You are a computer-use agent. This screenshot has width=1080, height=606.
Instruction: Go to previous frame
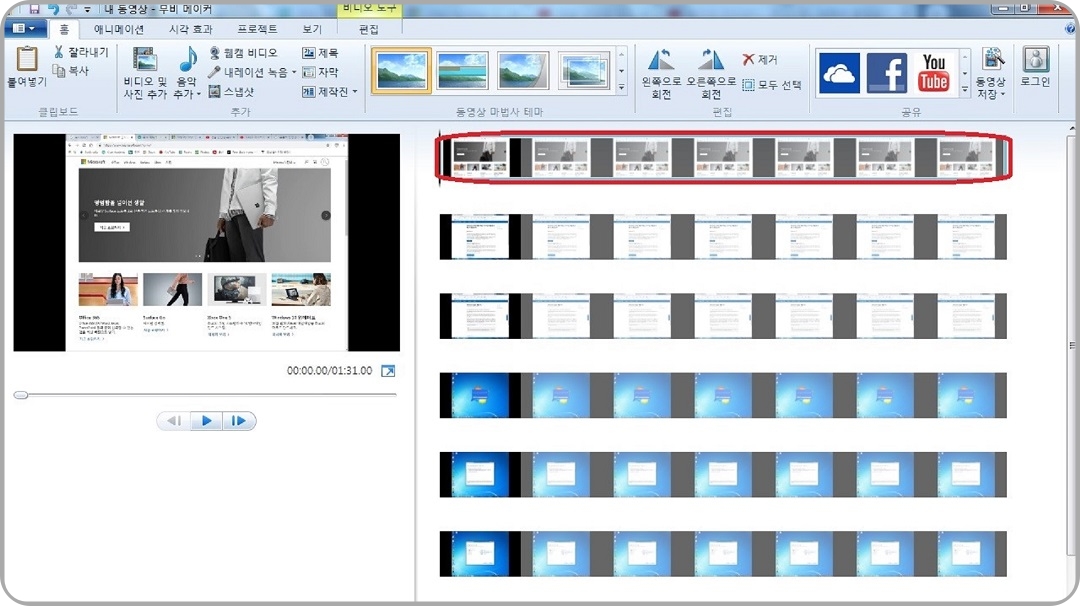click(174, 421)
